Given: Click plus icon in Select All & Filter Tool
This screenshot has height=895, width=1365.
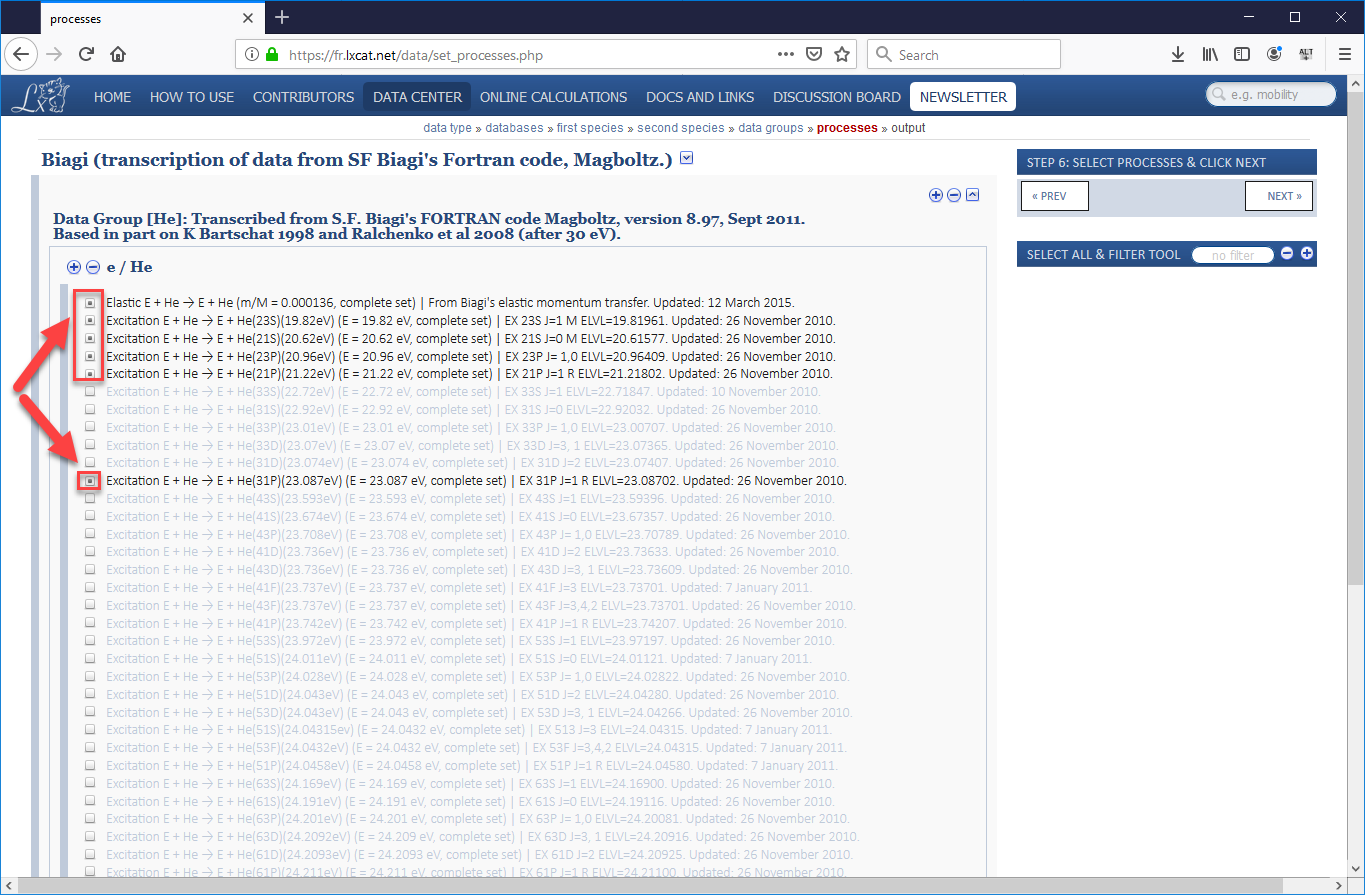Looking at the screenshot, I should tap(1307, 254).
